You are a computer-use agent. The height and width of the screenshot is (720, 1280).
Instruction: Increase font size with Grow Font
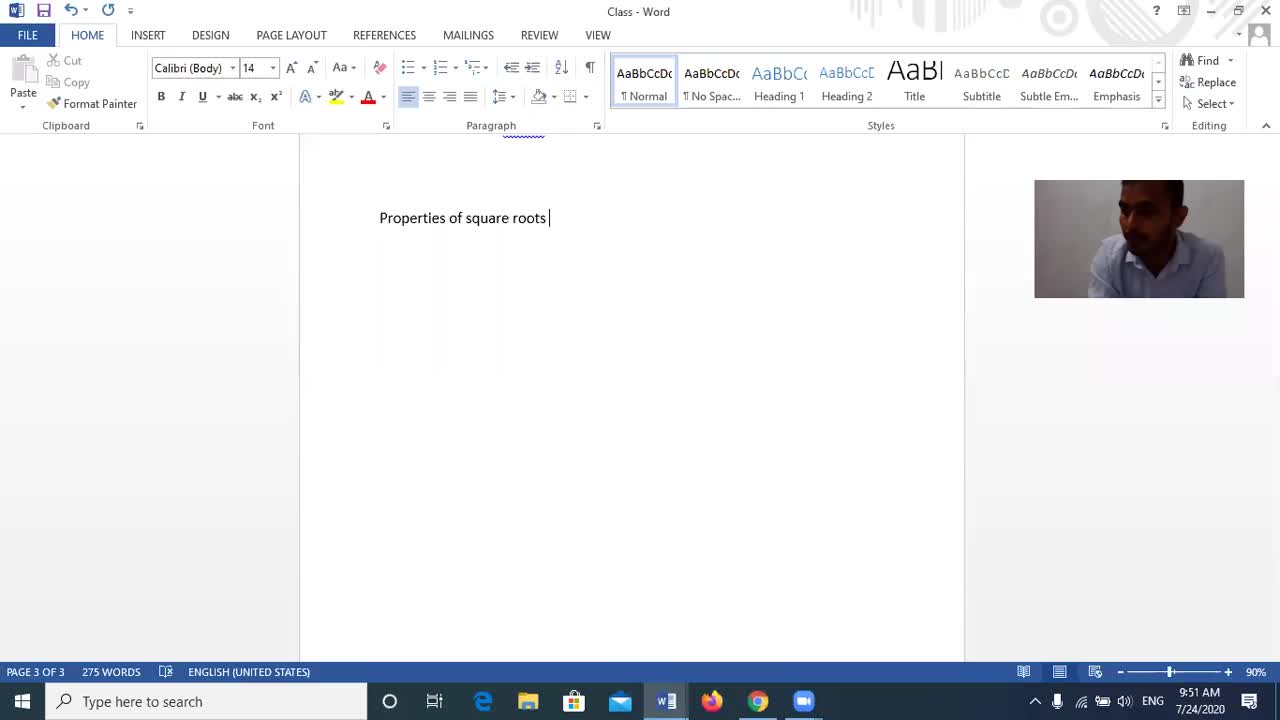coord(291,68)
